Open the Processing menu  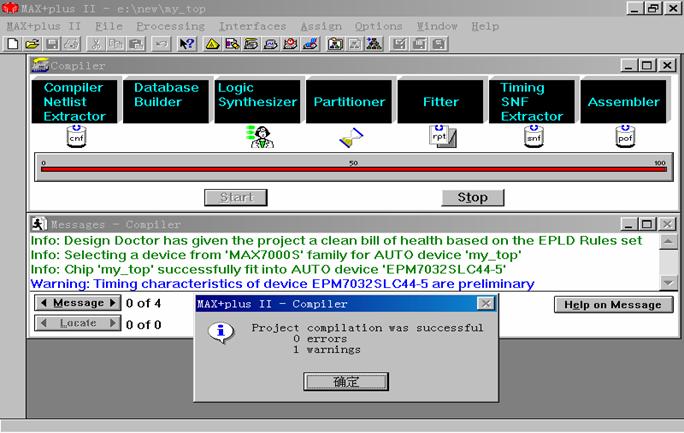pyautogui.click(x=171, y=26)
